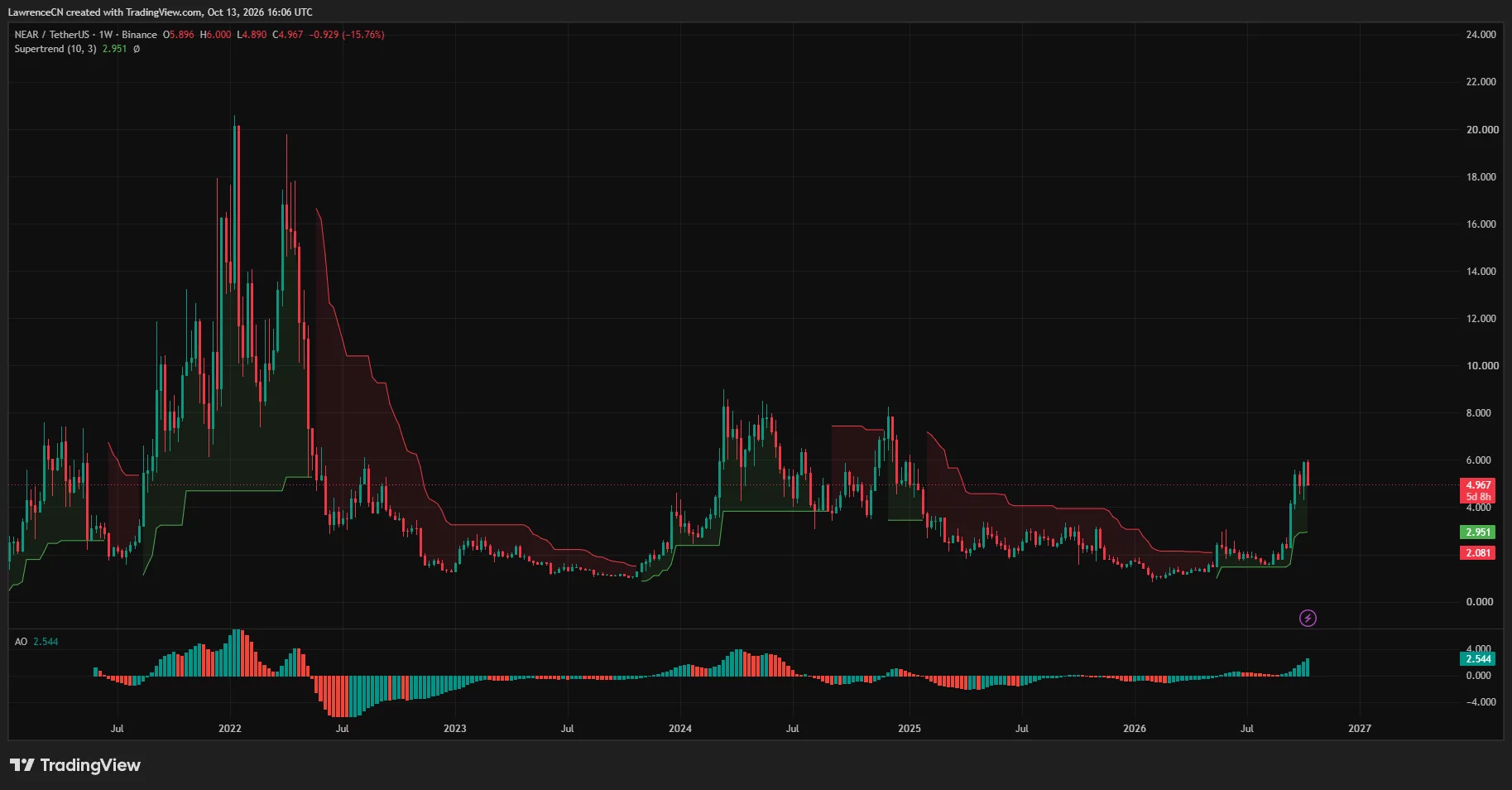Click the −4.000 AO scale label
The image size is (1512, 790).
pos(1481,702)
